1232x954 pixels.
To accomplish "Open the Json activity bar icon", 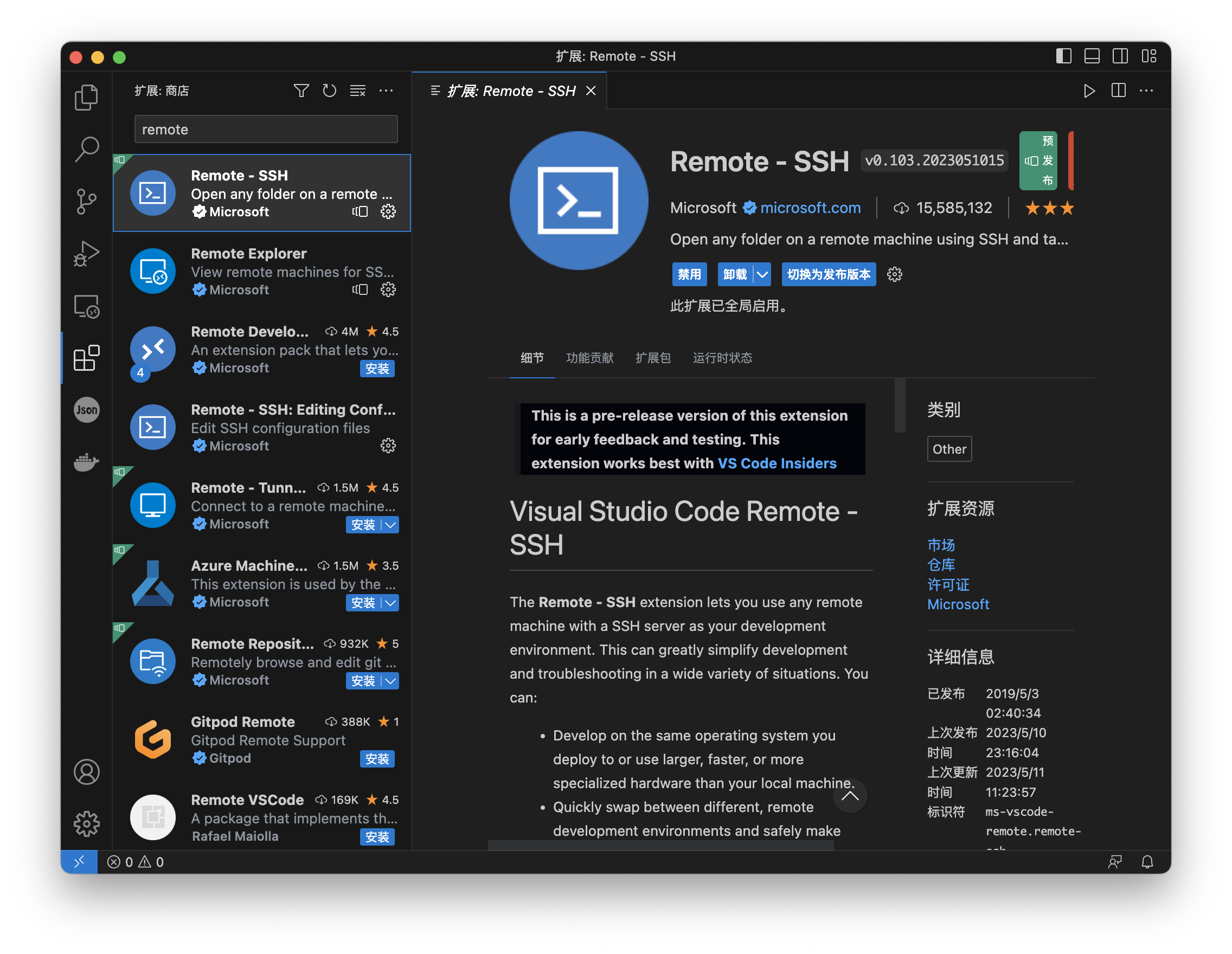I will [x=86, y=410].
